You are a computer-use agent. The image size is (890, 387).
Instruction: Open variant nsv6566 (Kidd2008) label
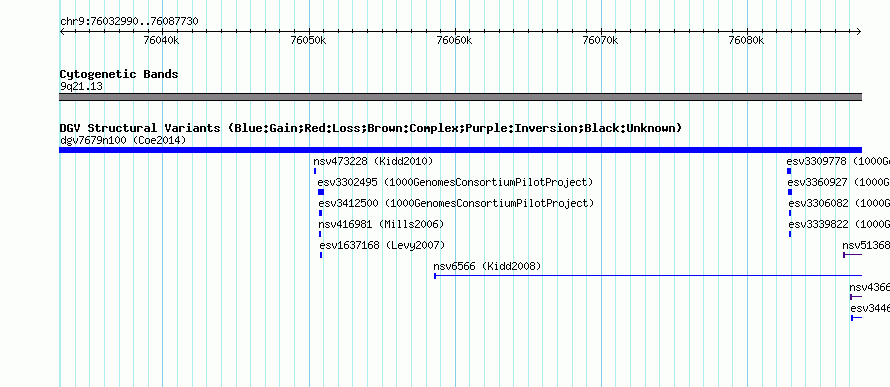pos(487,267)
